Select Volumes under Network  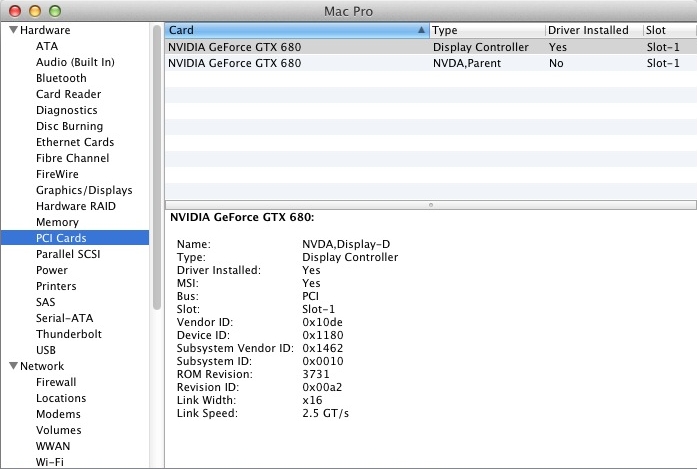coord(59,430)
